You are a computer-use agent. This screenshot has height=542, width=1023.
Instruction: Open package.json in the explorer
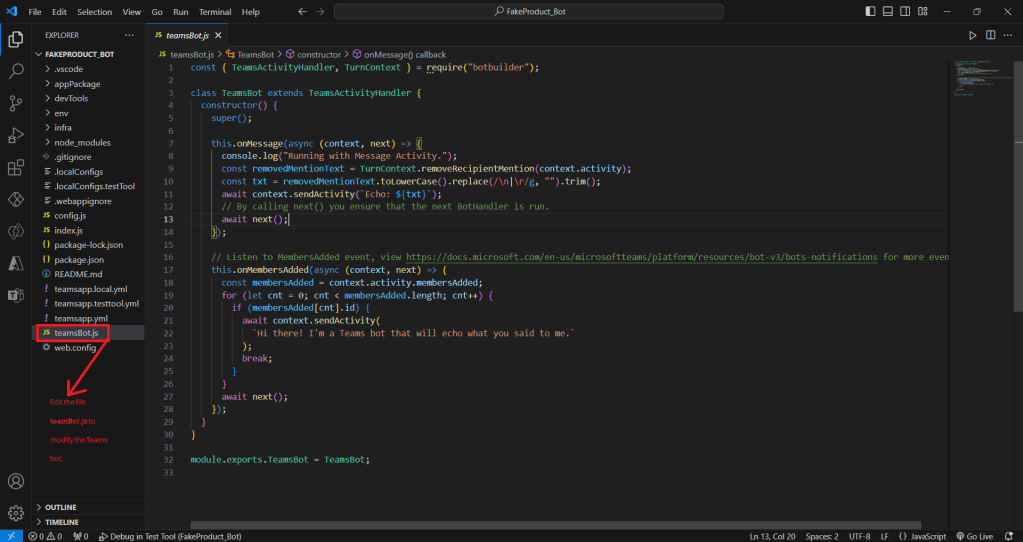(x=77, y=259)
